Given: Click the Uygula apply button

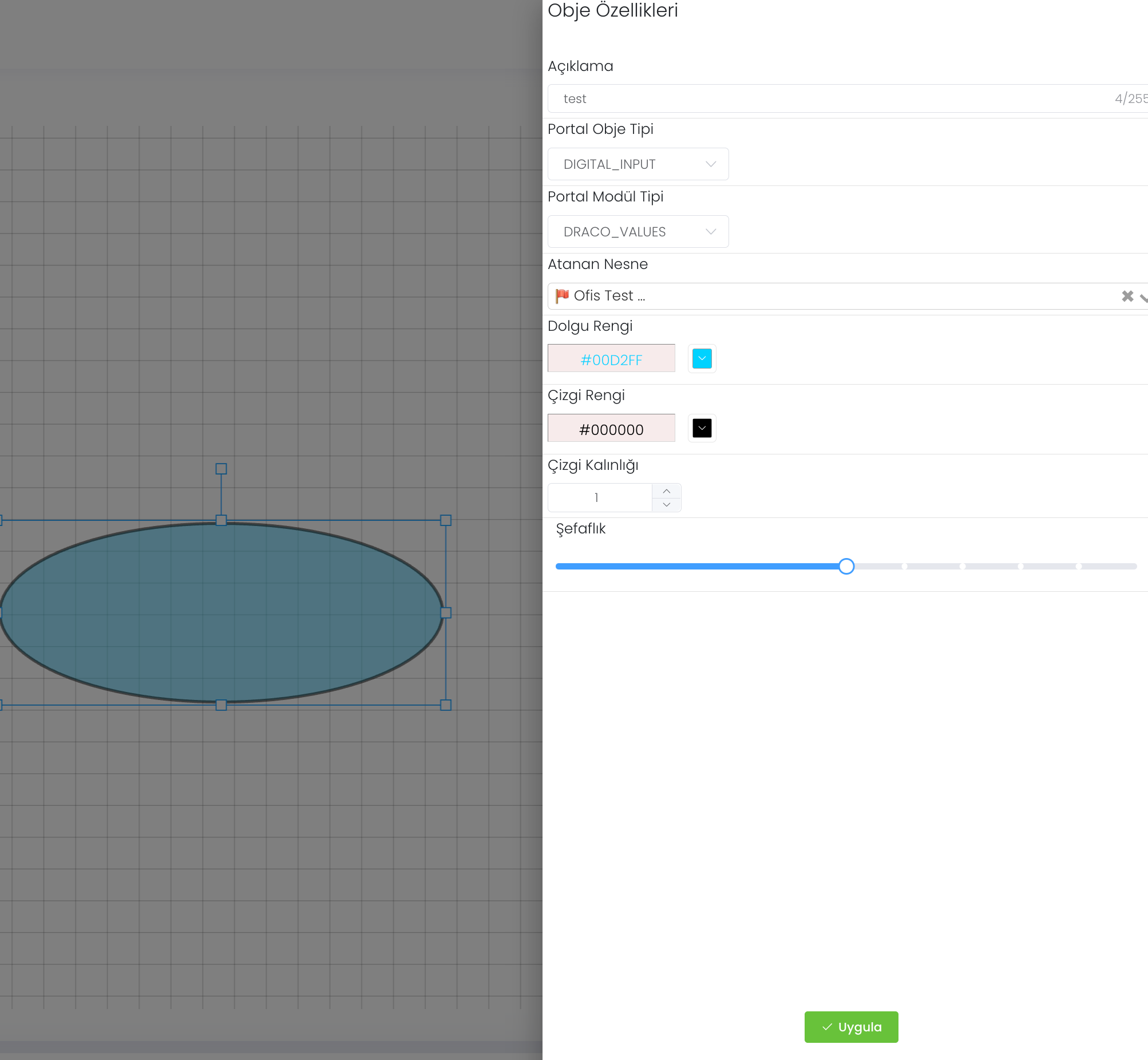Looking at the screenshot, I should tap(851, 1027).
